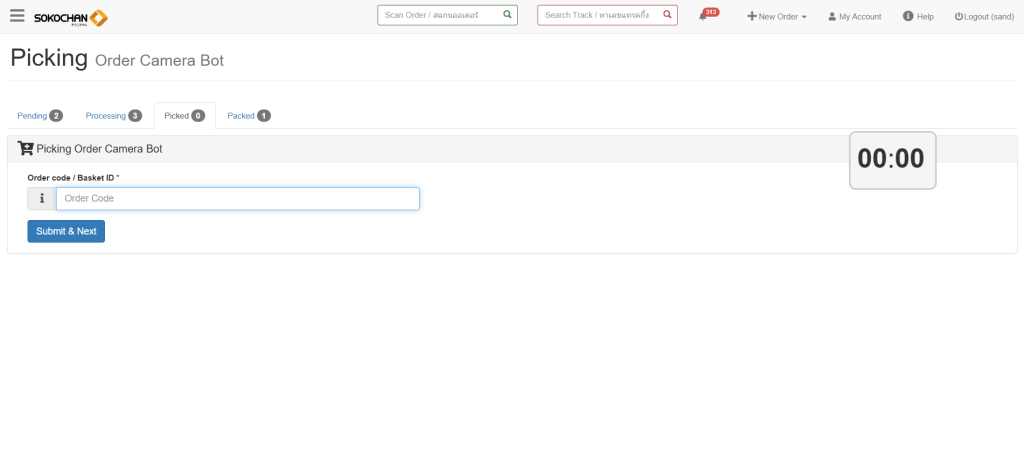Open the Help page

[x=918, y=17]
